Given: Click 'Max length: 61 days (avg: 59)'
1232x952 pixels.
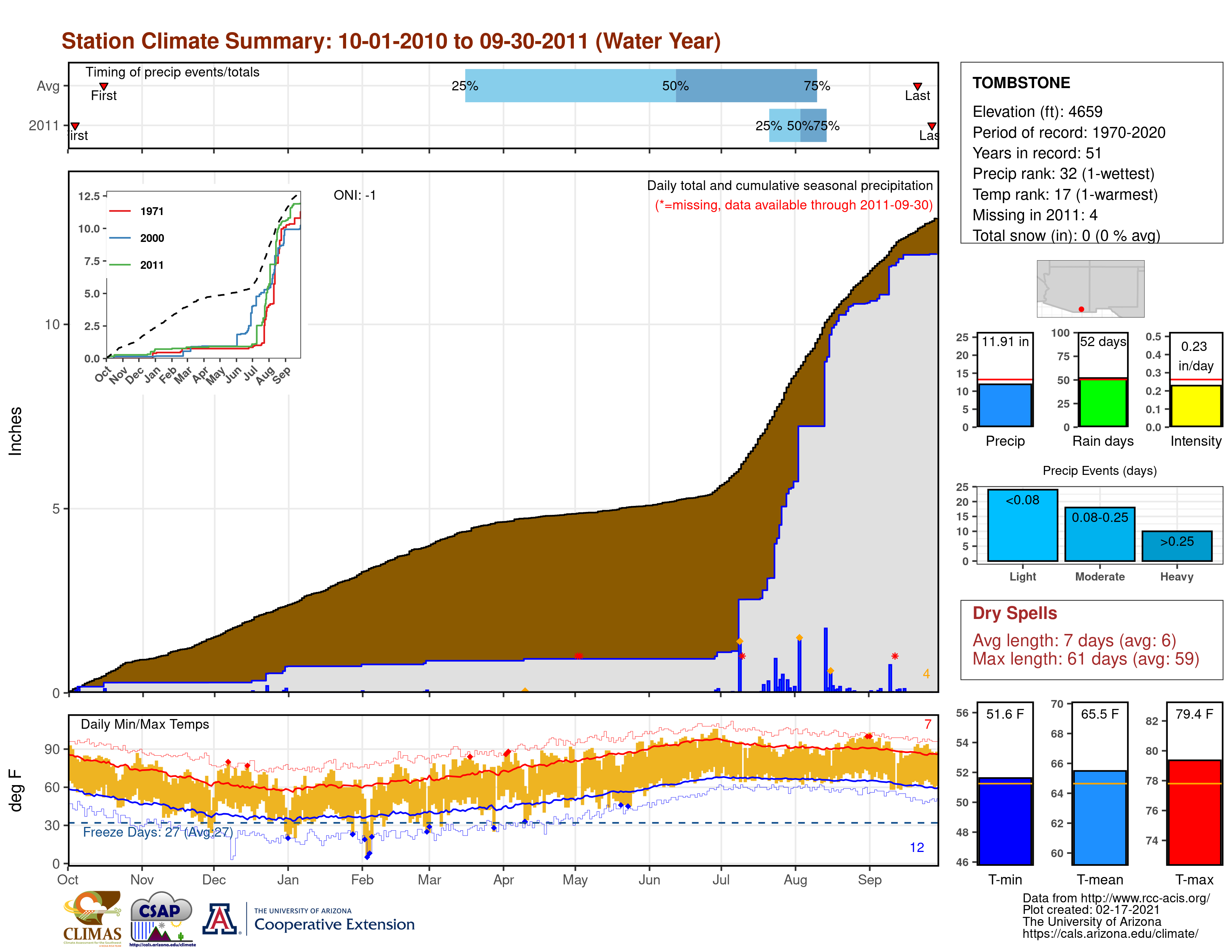Looking at the screenshot, I should tap(1086, 659).
